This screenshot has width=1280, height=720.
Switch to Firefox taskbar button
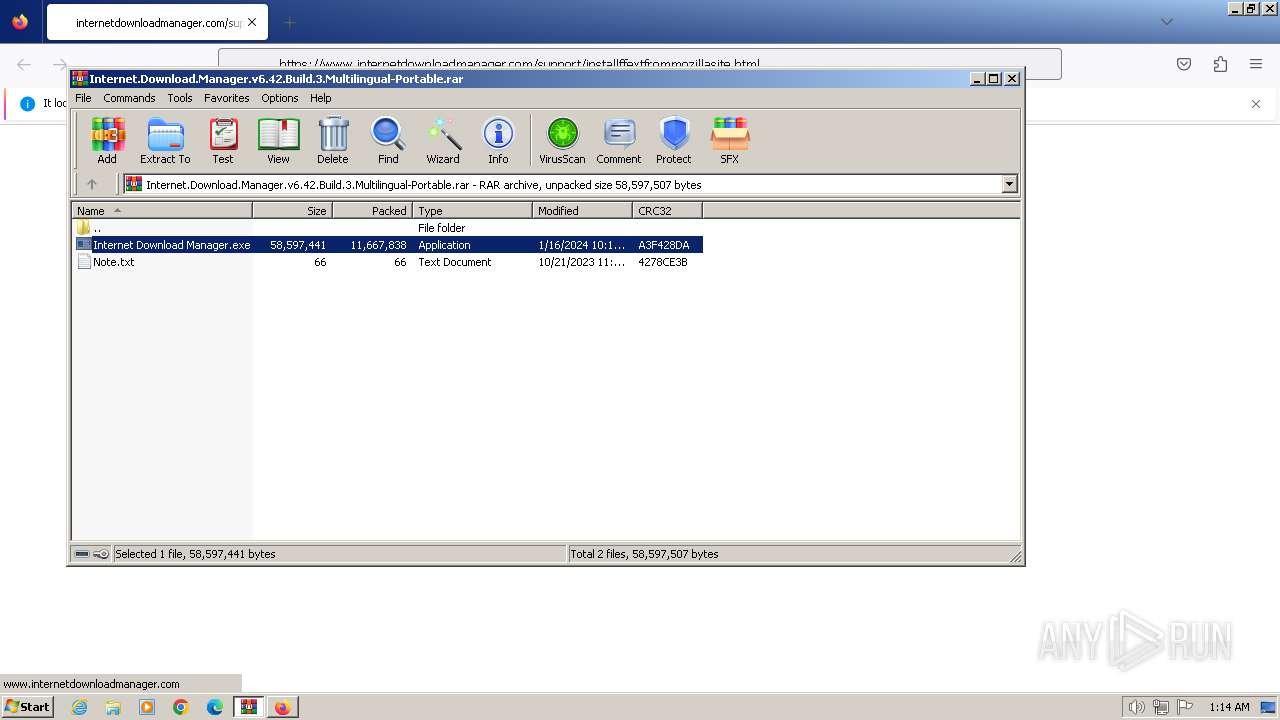[x=283, y=707]
